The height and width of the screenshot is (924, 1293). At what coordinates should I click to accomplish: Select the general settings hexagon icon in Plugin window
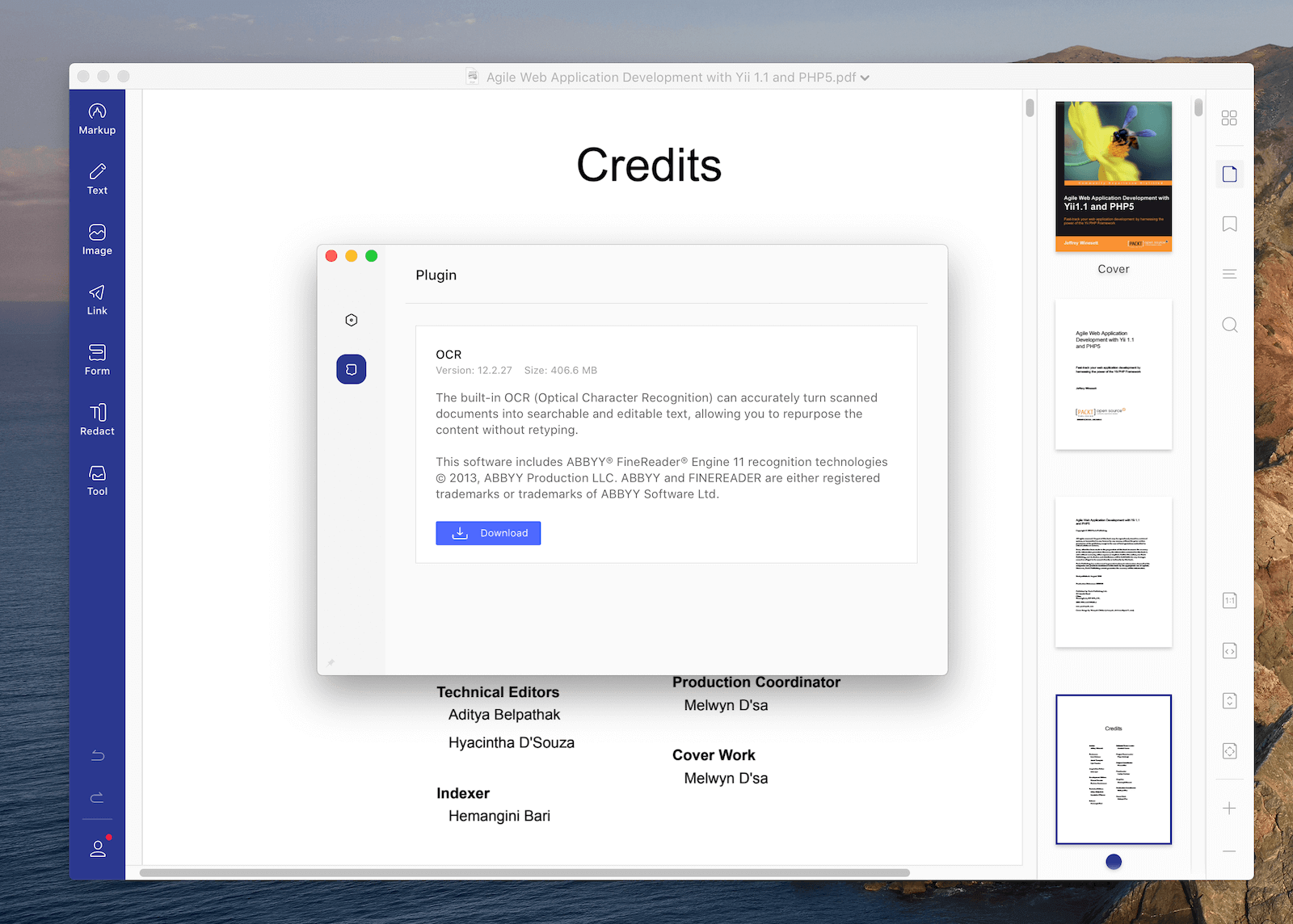tap(351, 320)
